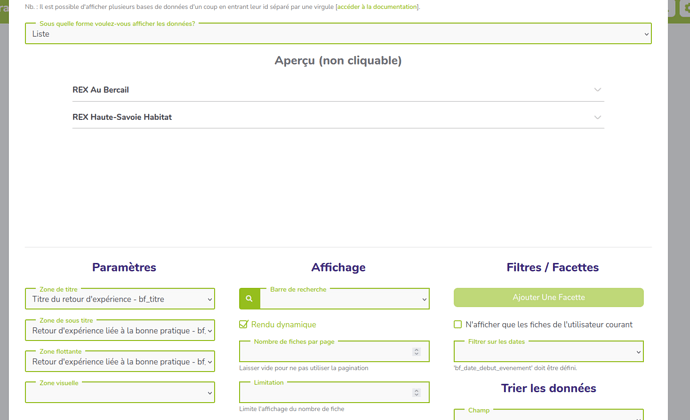Expand the REX Haute-Savoie Habitat chevron
The height and width of the screenshot is (420, 690).
597,117
